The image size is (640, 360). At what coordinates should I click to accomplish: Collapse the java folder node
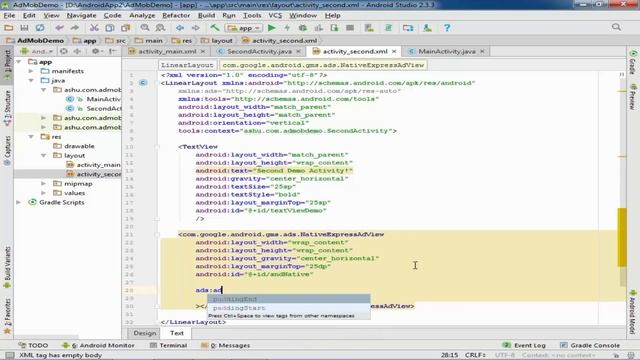click(31, 80)
